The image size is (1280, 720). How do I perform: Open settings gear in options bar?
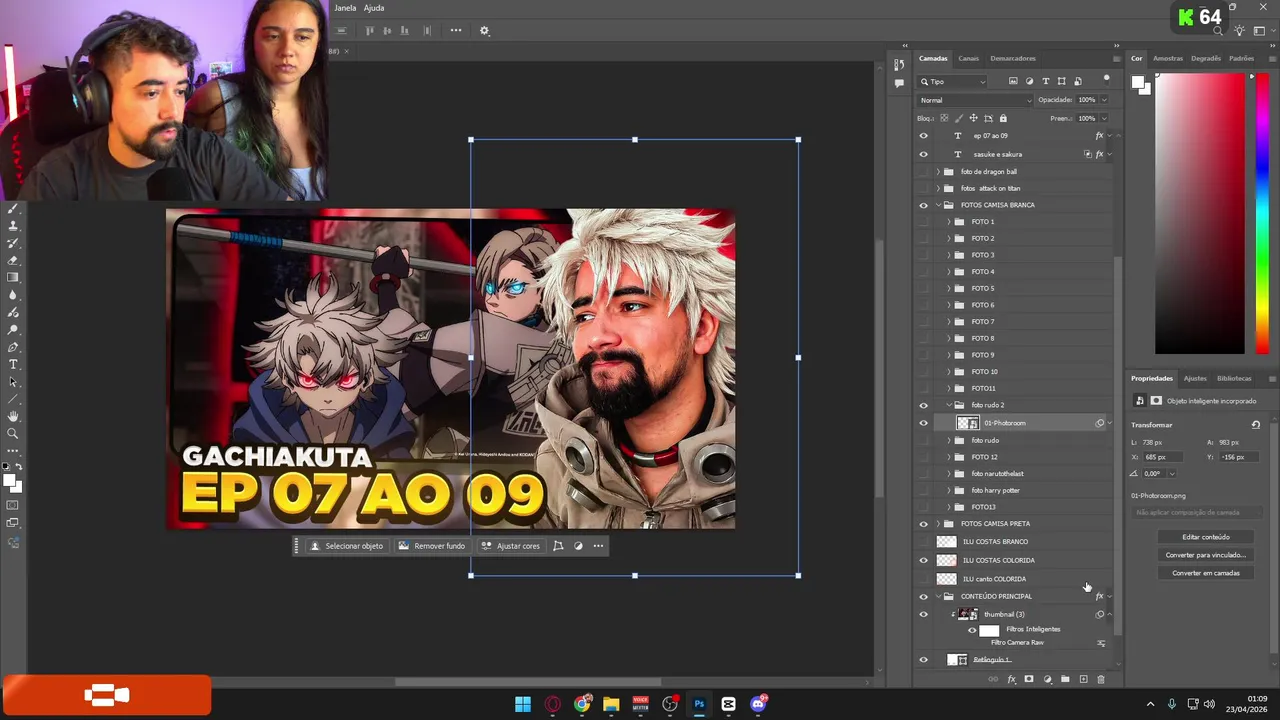pos(484,31)
